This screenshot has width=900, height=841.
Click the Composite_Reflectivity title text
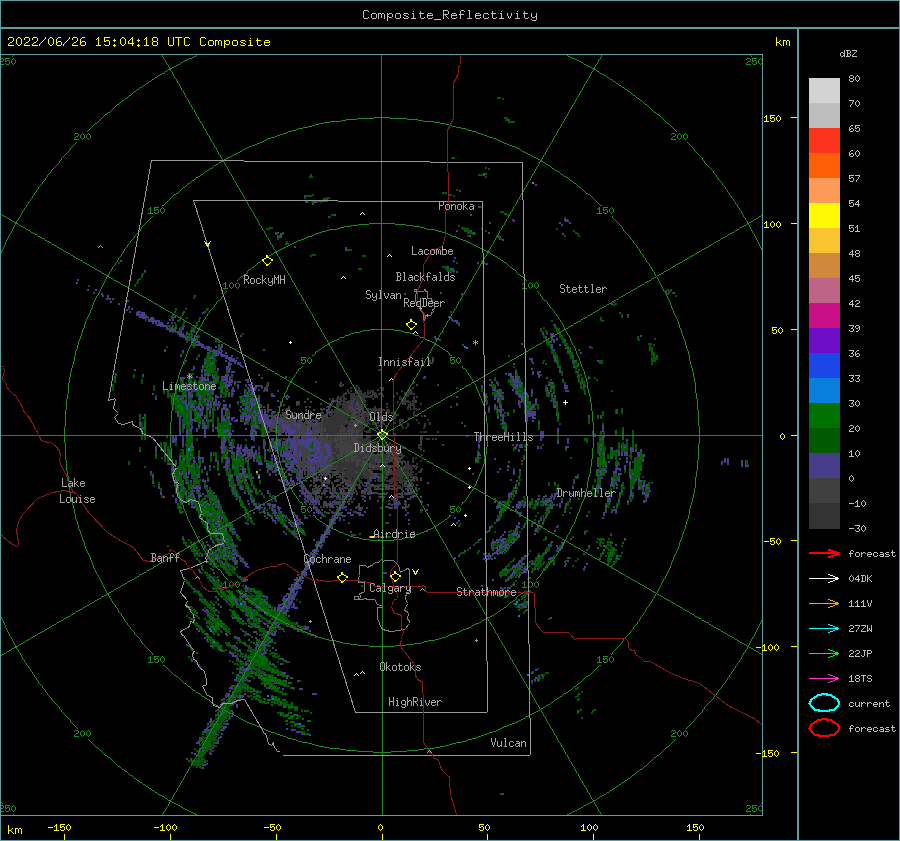pyautogui.click(x=449, y=15)
